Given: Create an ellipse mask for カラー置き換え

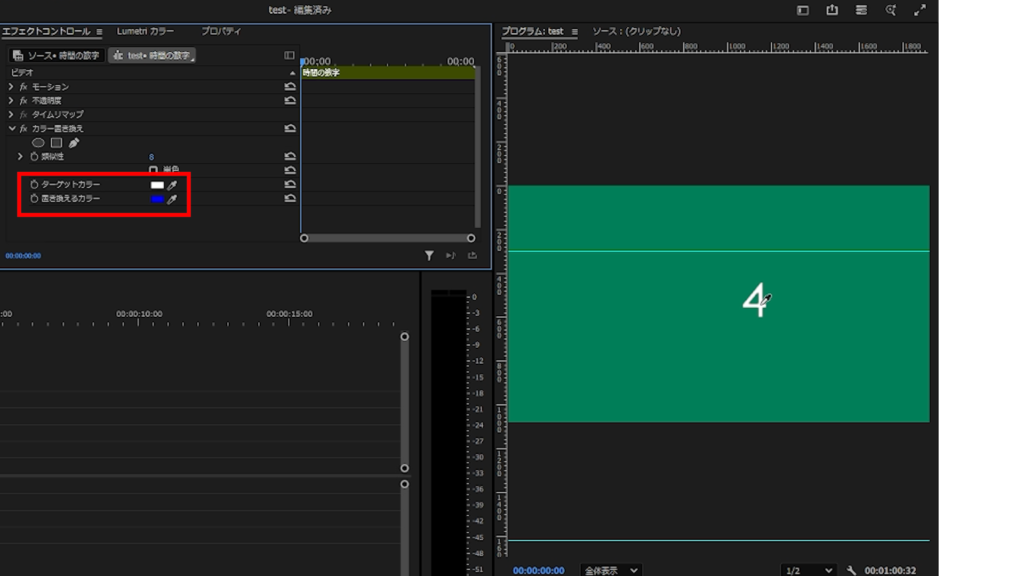Looking at the screenshot, I should (39, 142).
